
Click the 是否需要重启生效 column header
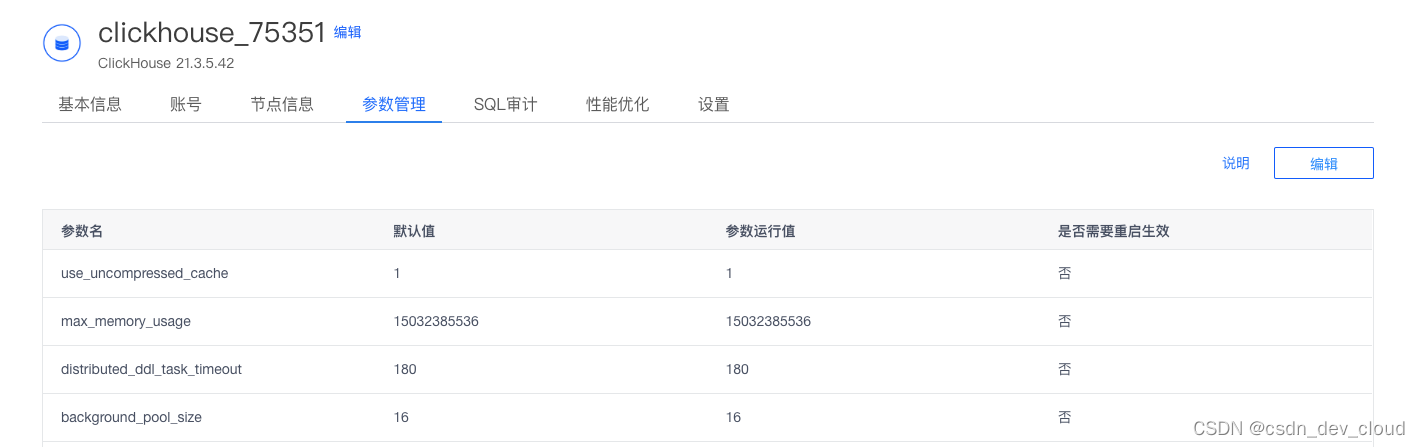point(1114,230)
